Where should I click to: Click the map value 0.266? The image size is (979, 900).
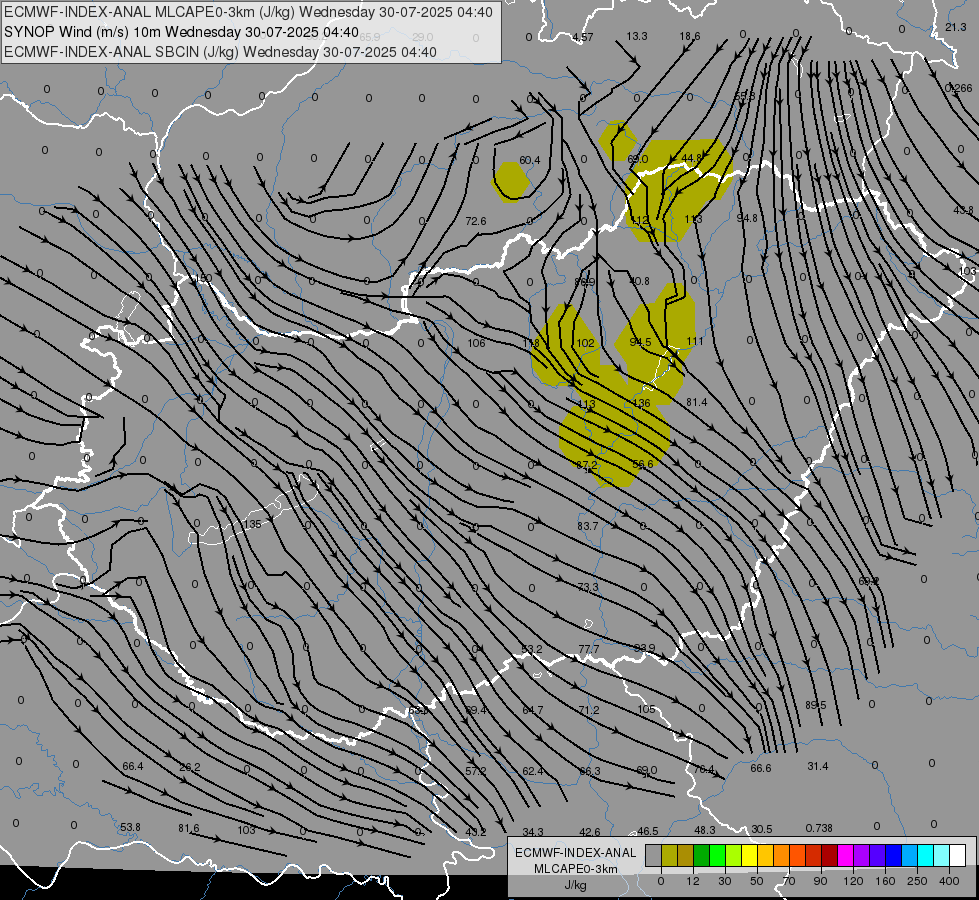(958, 89)
